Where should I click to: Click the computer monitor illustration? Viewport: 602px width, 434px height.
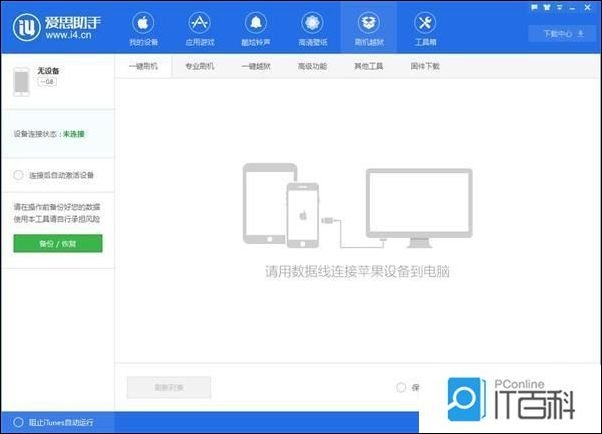419,208
